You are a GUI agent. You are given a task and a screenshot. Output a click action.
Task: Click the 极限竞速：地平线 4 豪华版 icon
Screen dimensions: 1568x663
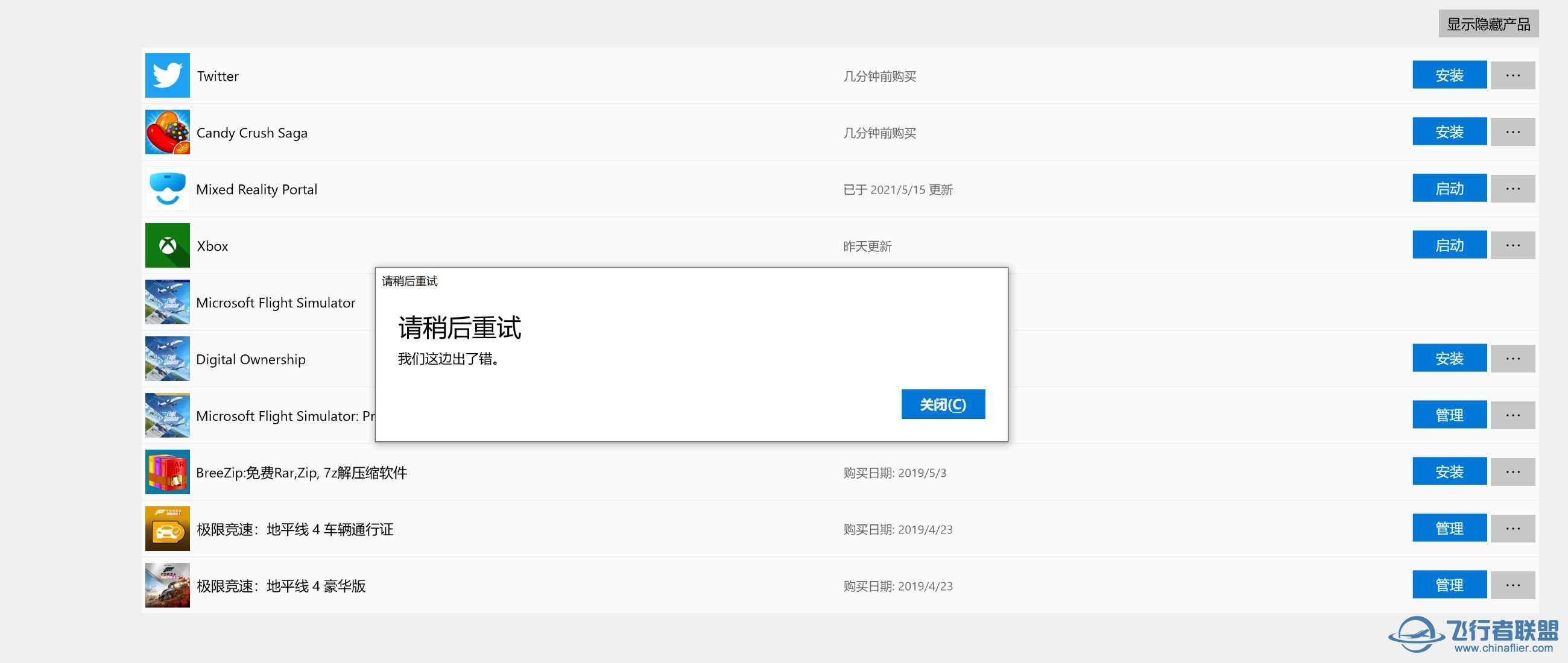[x=167, y=585]
